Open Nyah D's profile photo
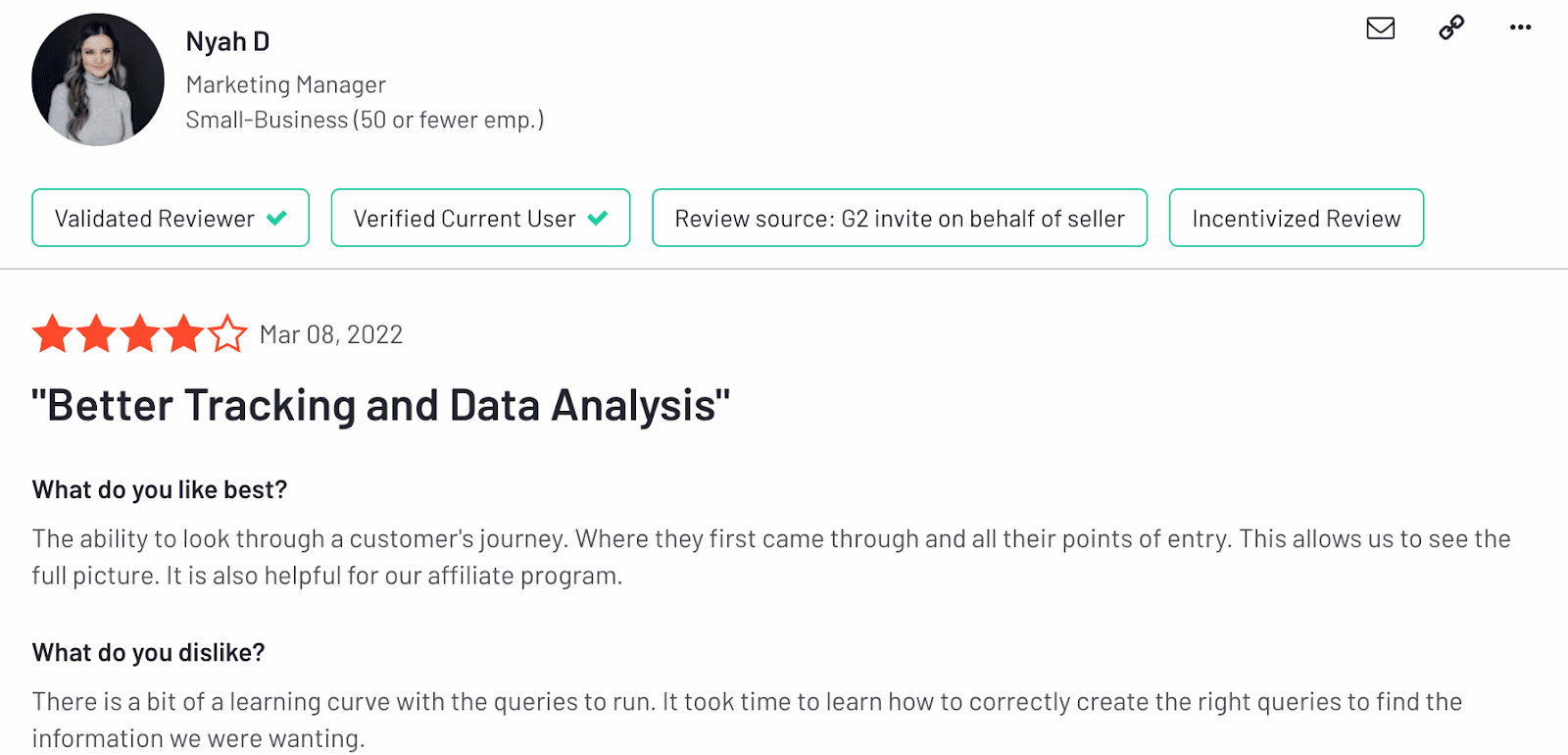The height and width of the screenshot is (755, 1568). point(98,79)
